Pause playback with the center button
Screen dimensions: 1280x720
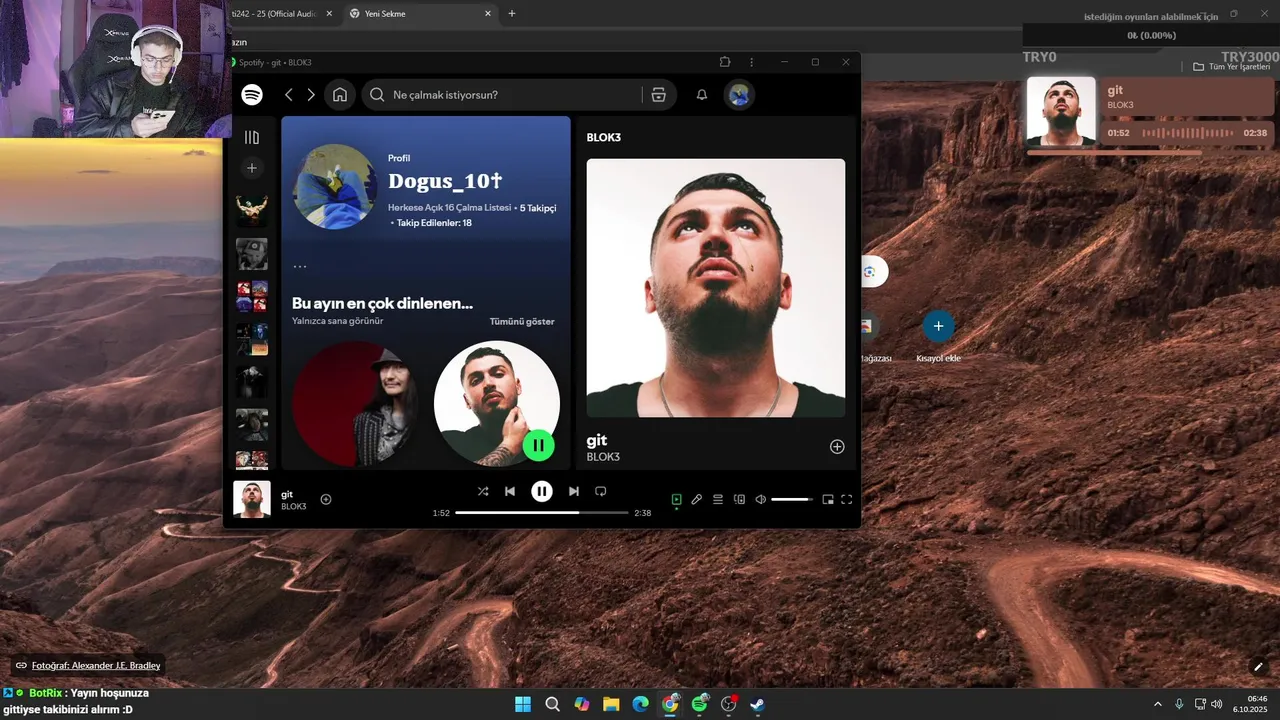542,491
